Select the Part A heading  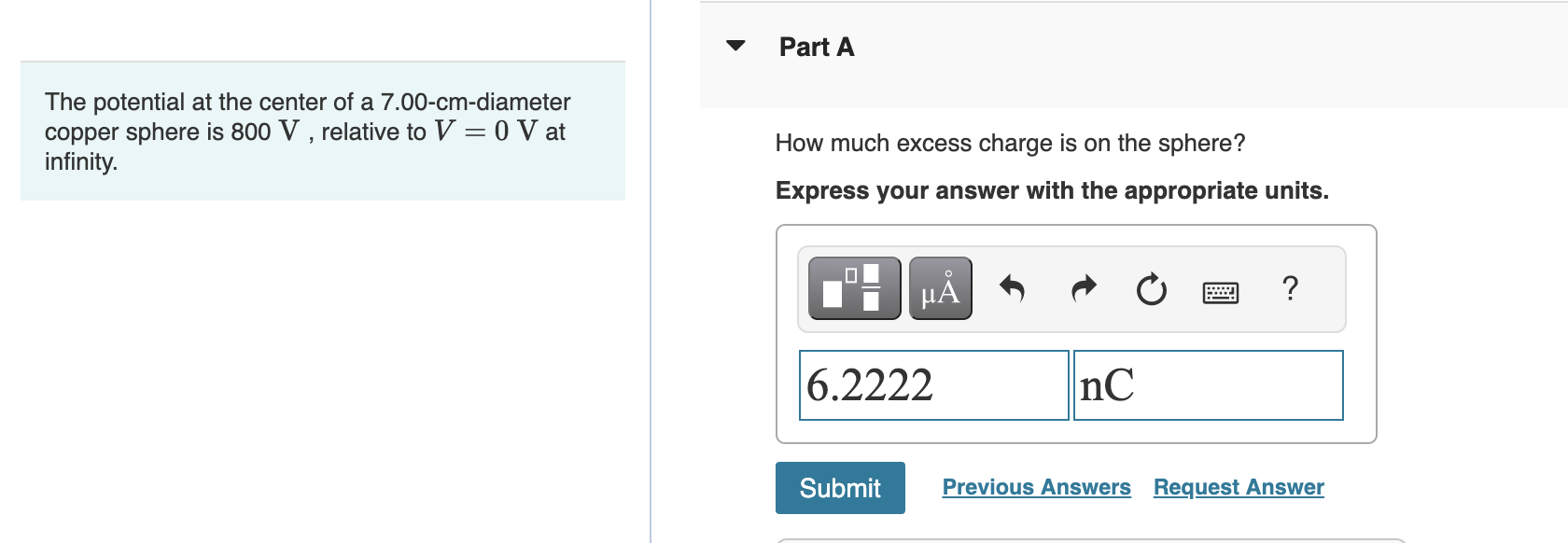point(816,46)
